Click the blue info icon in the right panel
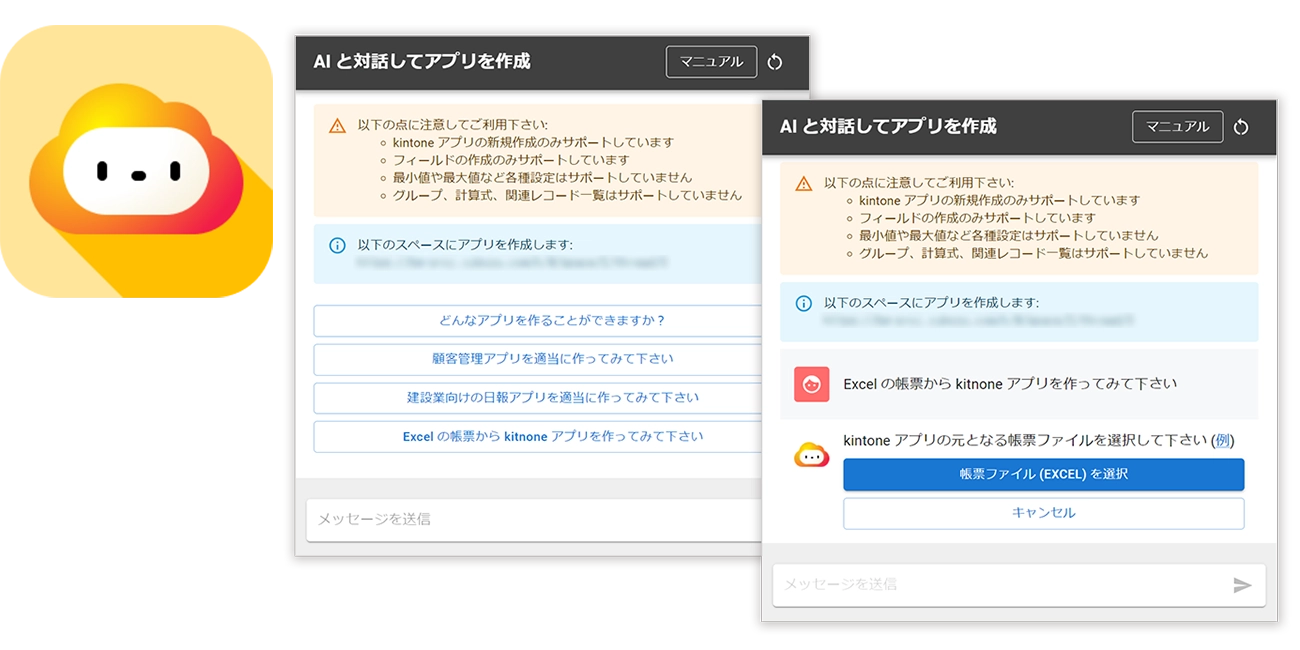This screenshot has height=650, width=1300. click(x=803, y=303)
